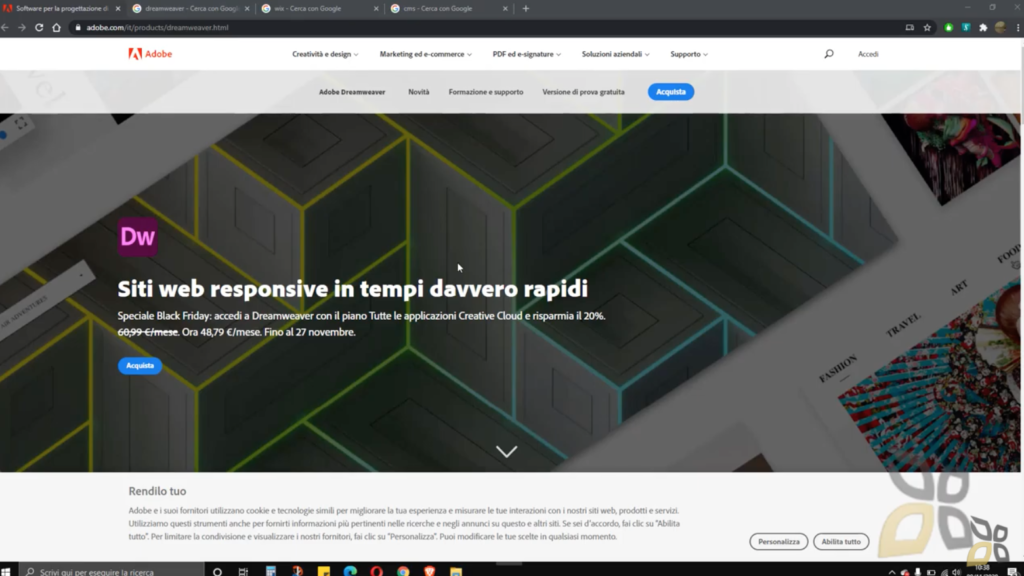View the site padlock info
Image resolution: width=1024 pixels, height=576 pixels.
tap(78, 27)
